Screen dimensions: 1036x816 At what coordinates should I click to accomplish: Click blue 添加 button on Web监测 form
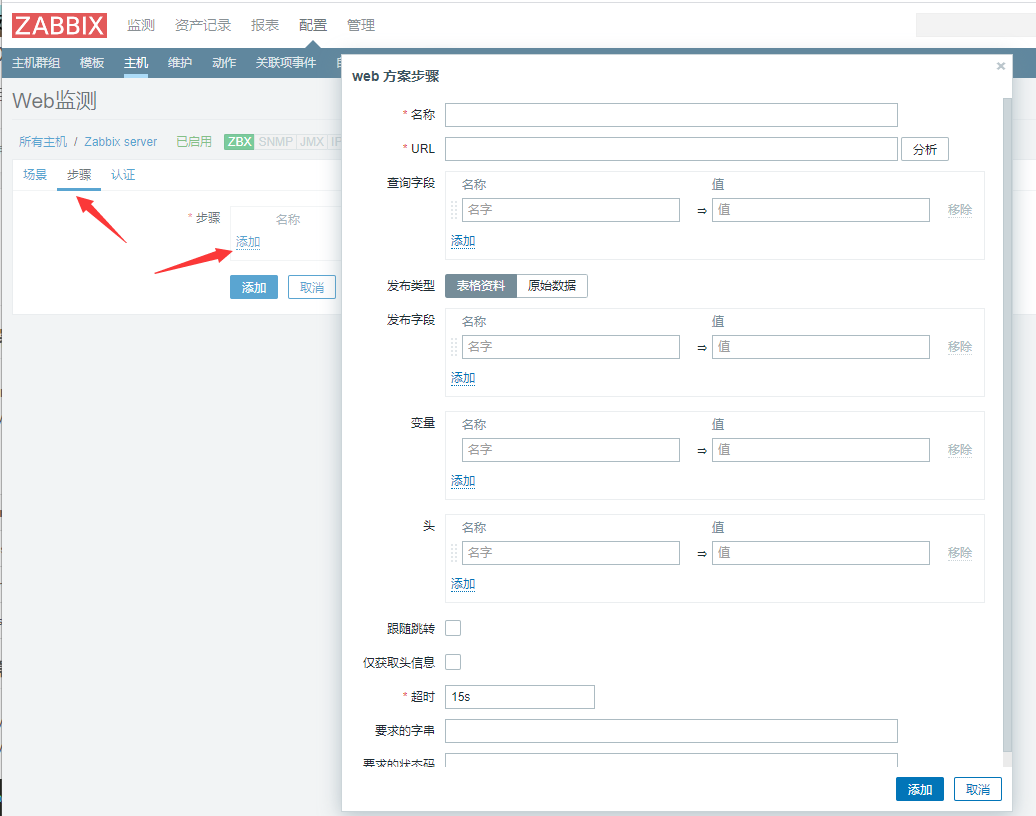click(x=254, y=287)
